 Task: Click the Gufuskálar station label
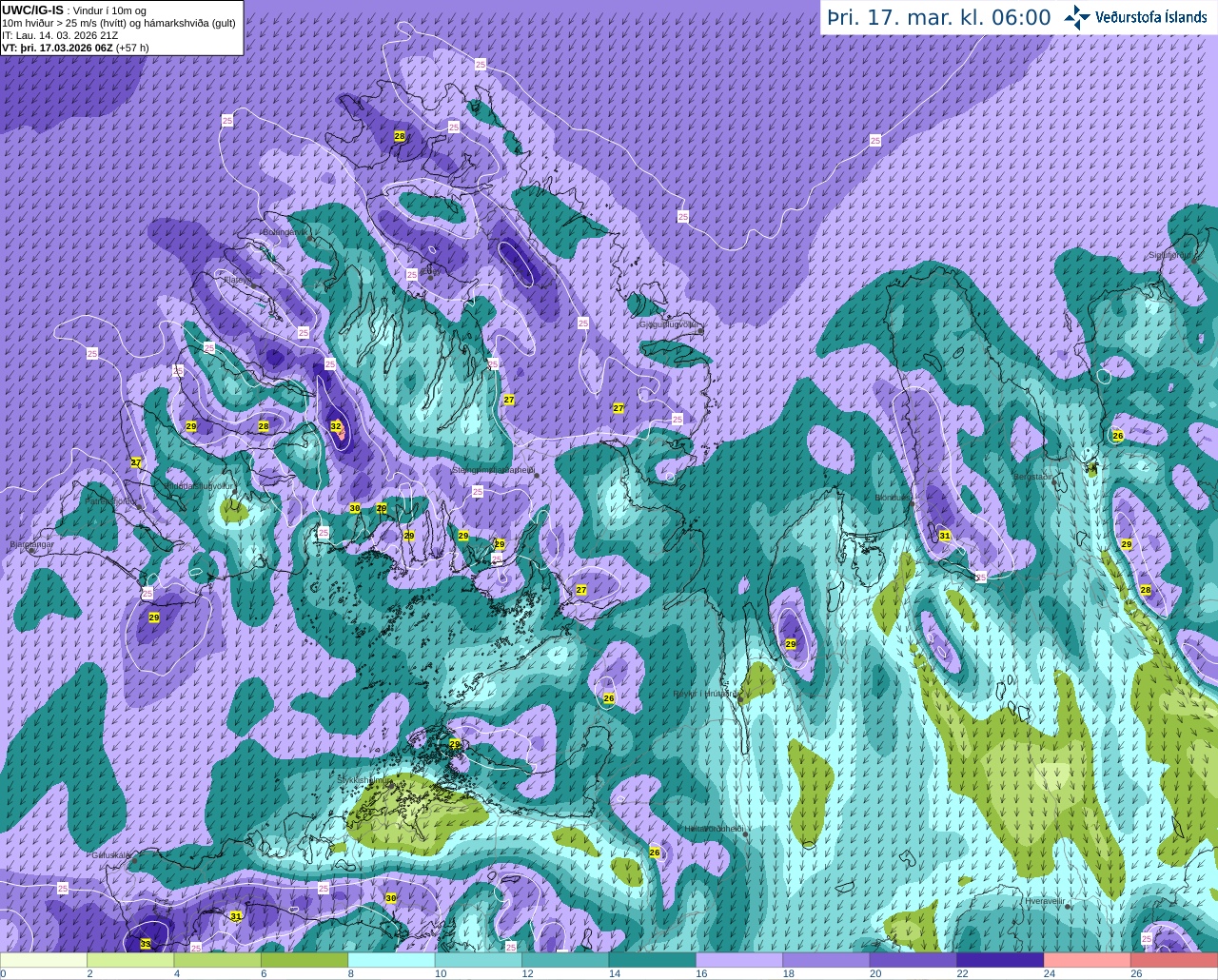tap(111, 854)
